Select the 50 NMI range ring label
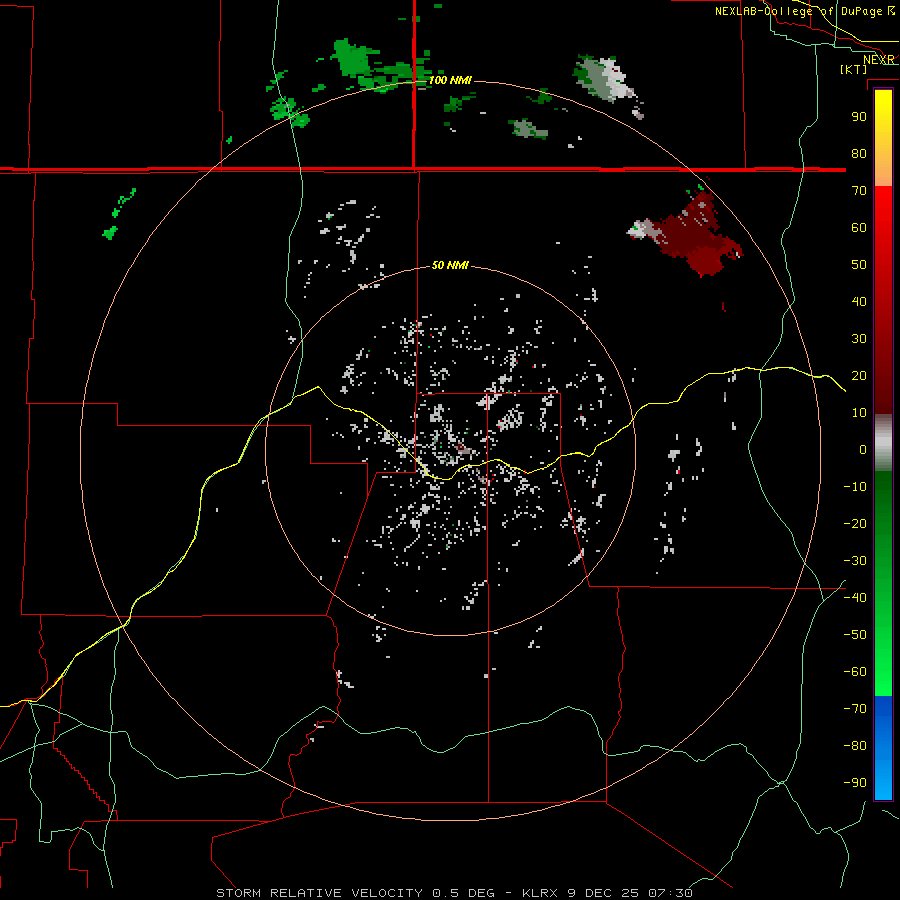900x900 pixels. pyautogui.click(x=450, y=265)
